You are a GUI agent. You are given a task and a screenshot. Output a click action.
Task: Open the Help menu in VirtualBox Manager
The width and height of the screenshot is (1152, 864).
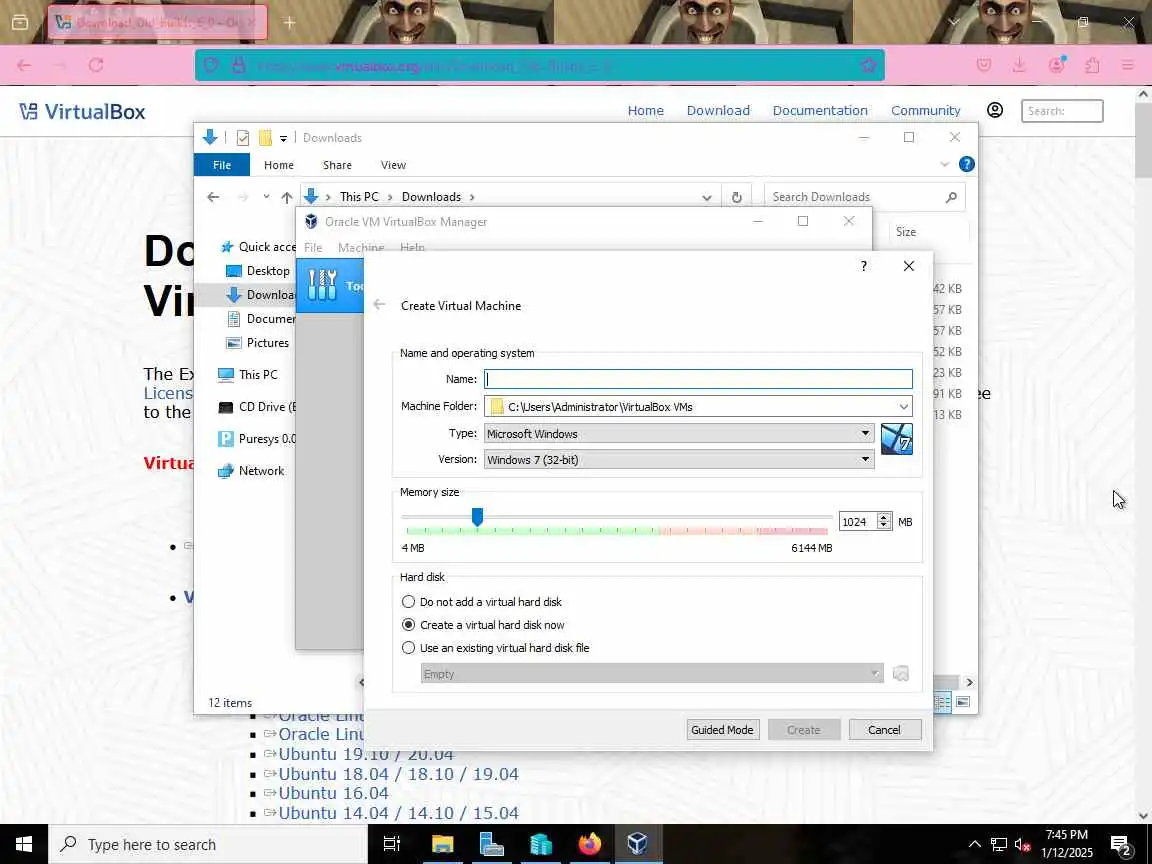[x=412, y=248]
